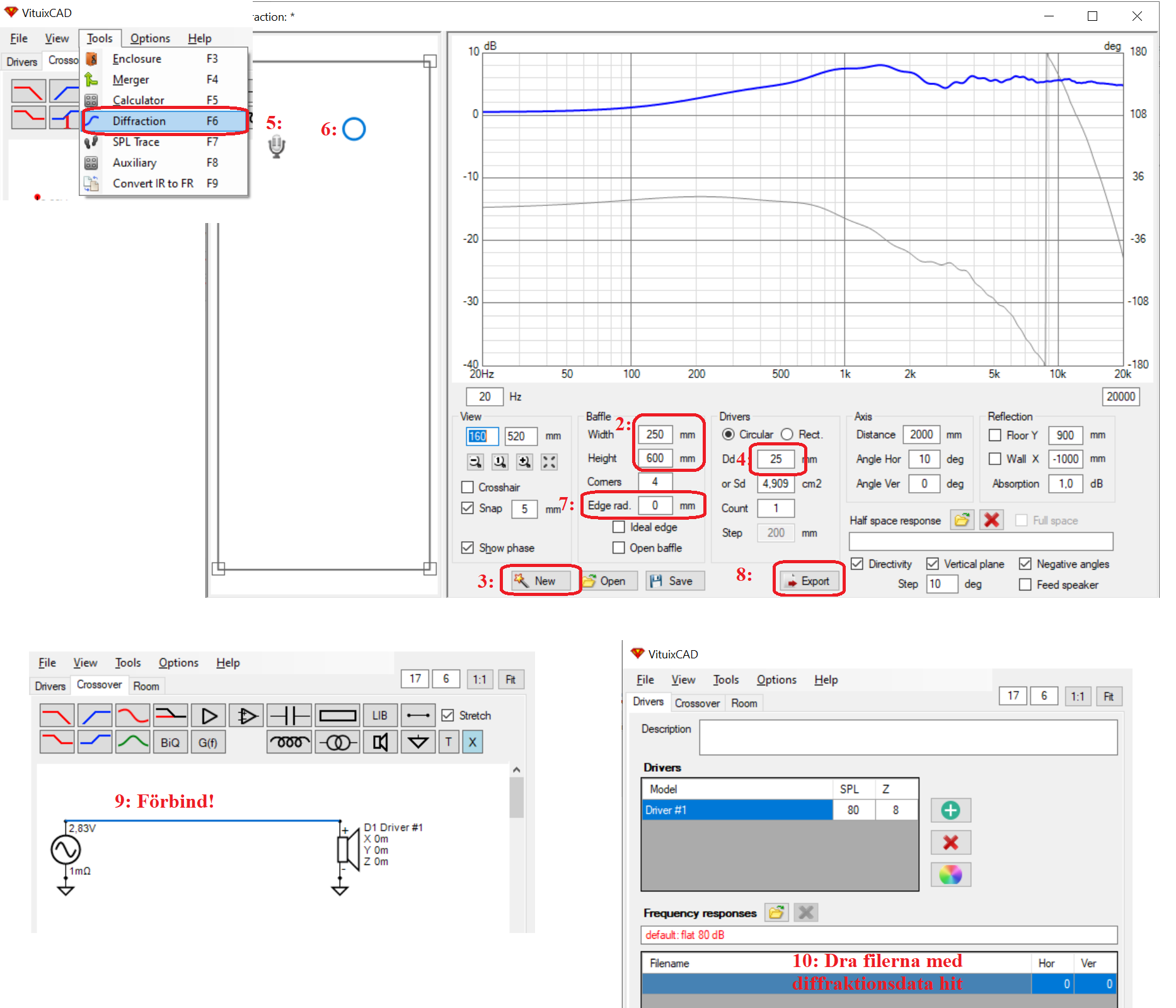Click Export button in Diffraction window
Viewport: 1176px width, 1008px height.
pyautogui.click(x=810, y=581)
